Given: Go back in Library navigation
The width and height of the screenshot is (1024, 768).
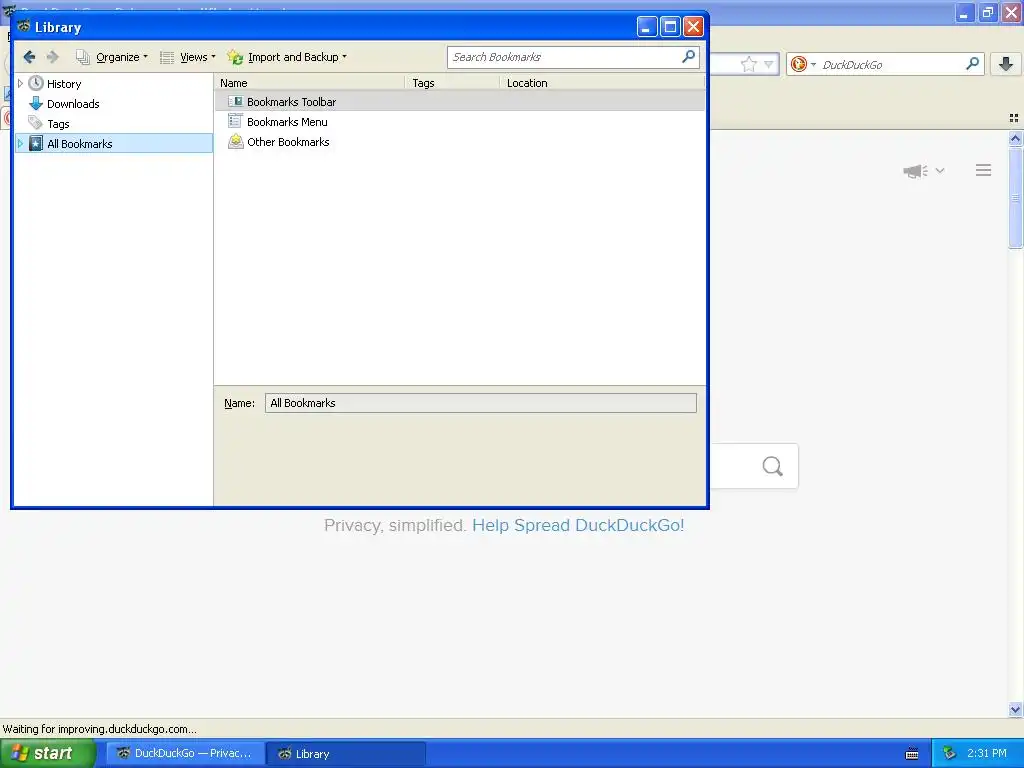Looking at the screenshot, I should 29,57.
